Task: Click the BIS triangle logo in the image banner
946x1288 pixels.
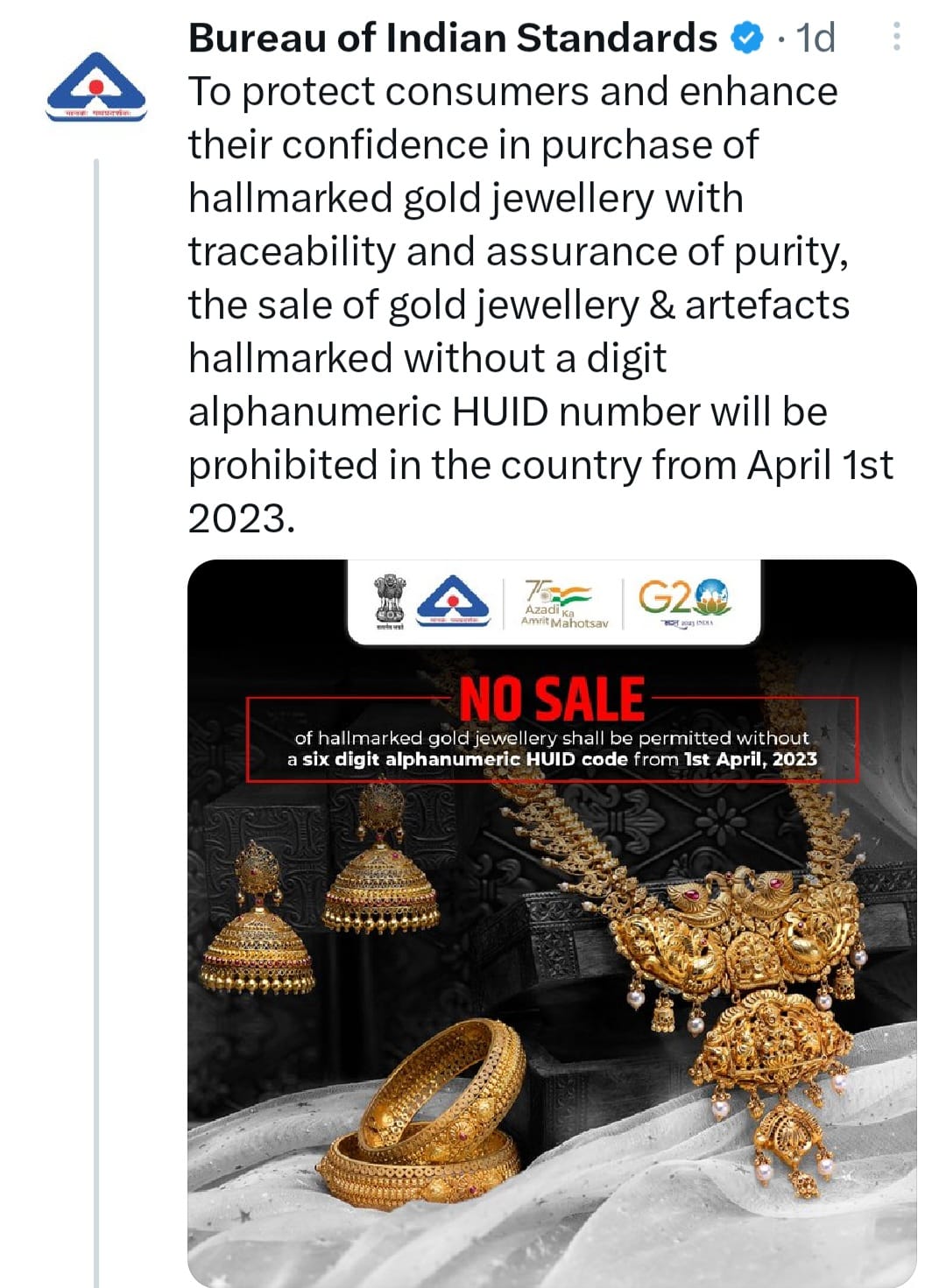Action: click(x=452, y=602)
